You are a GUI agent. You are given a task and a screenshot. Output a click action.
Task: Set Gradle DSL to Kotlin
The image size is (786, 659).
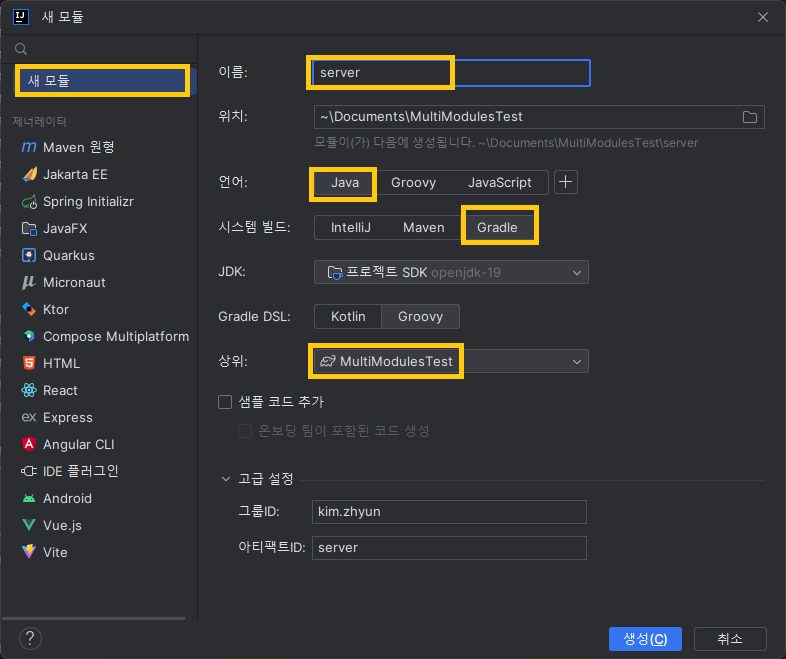point(348,317)
